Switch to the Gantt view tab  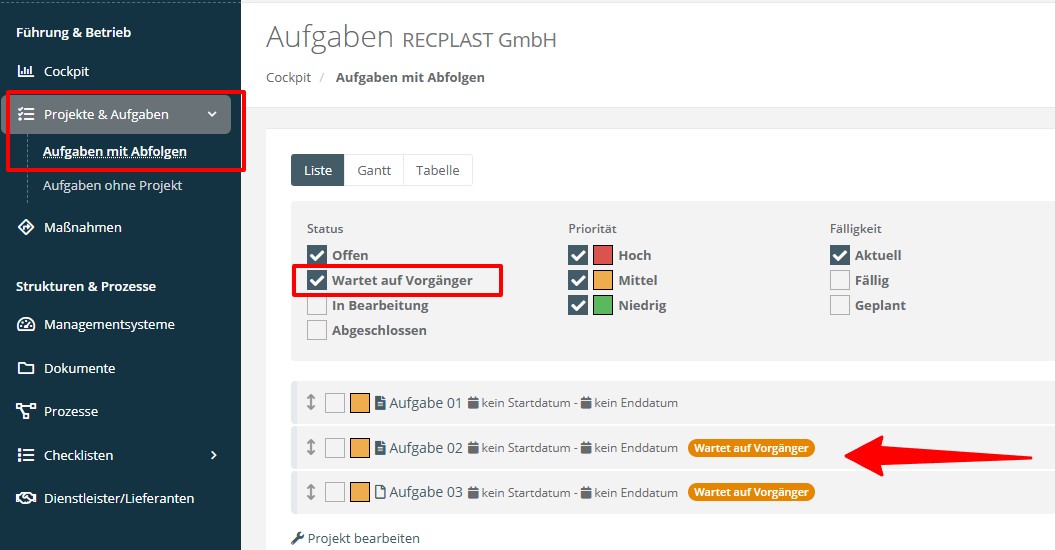point(374,170)
